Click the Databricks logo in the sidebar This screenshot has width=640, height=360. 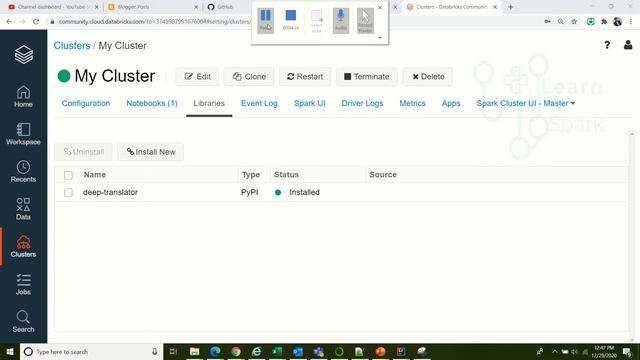pyautogui.click(x=24, y=54)
